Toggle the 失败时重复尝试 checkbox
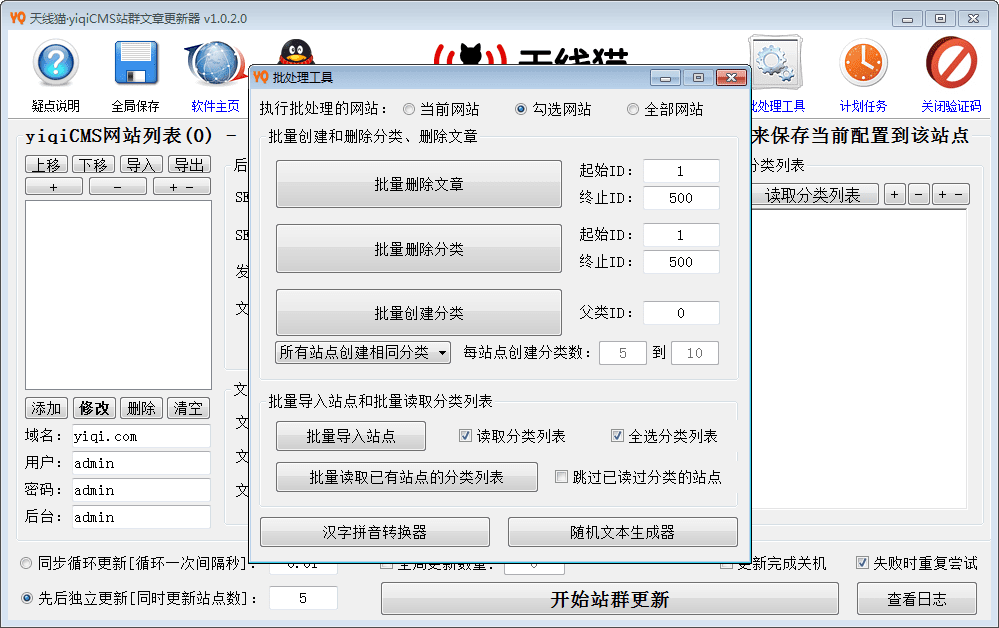 point(862,563)
